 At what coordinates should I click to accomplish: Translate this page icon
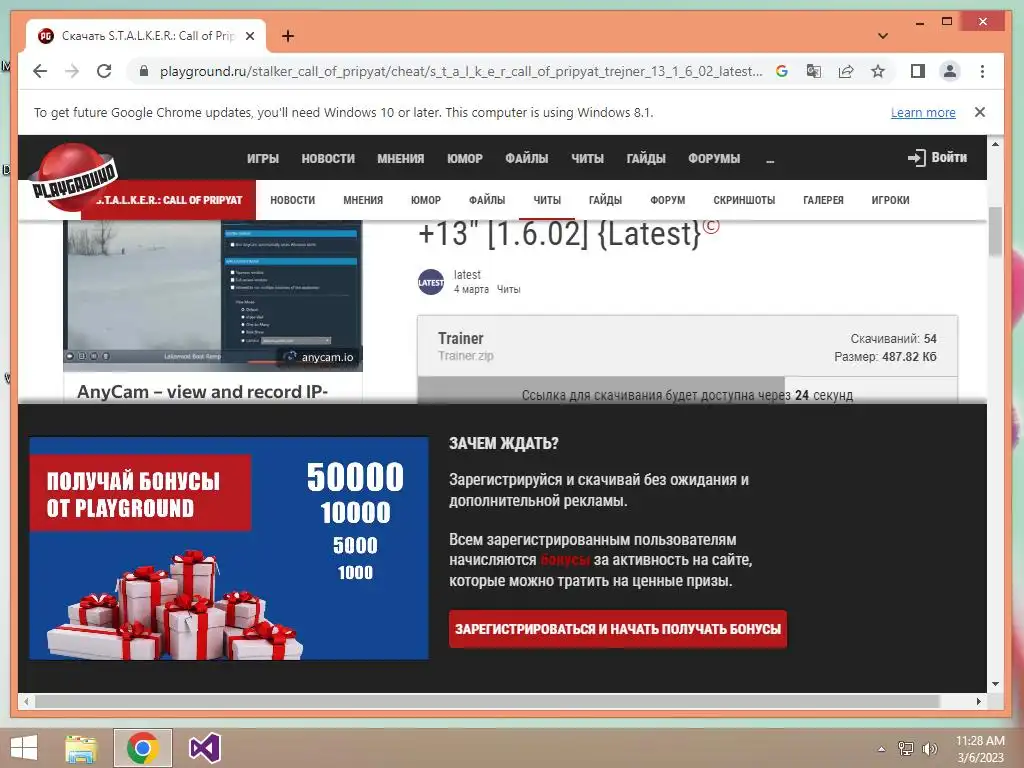coord(814,71)
